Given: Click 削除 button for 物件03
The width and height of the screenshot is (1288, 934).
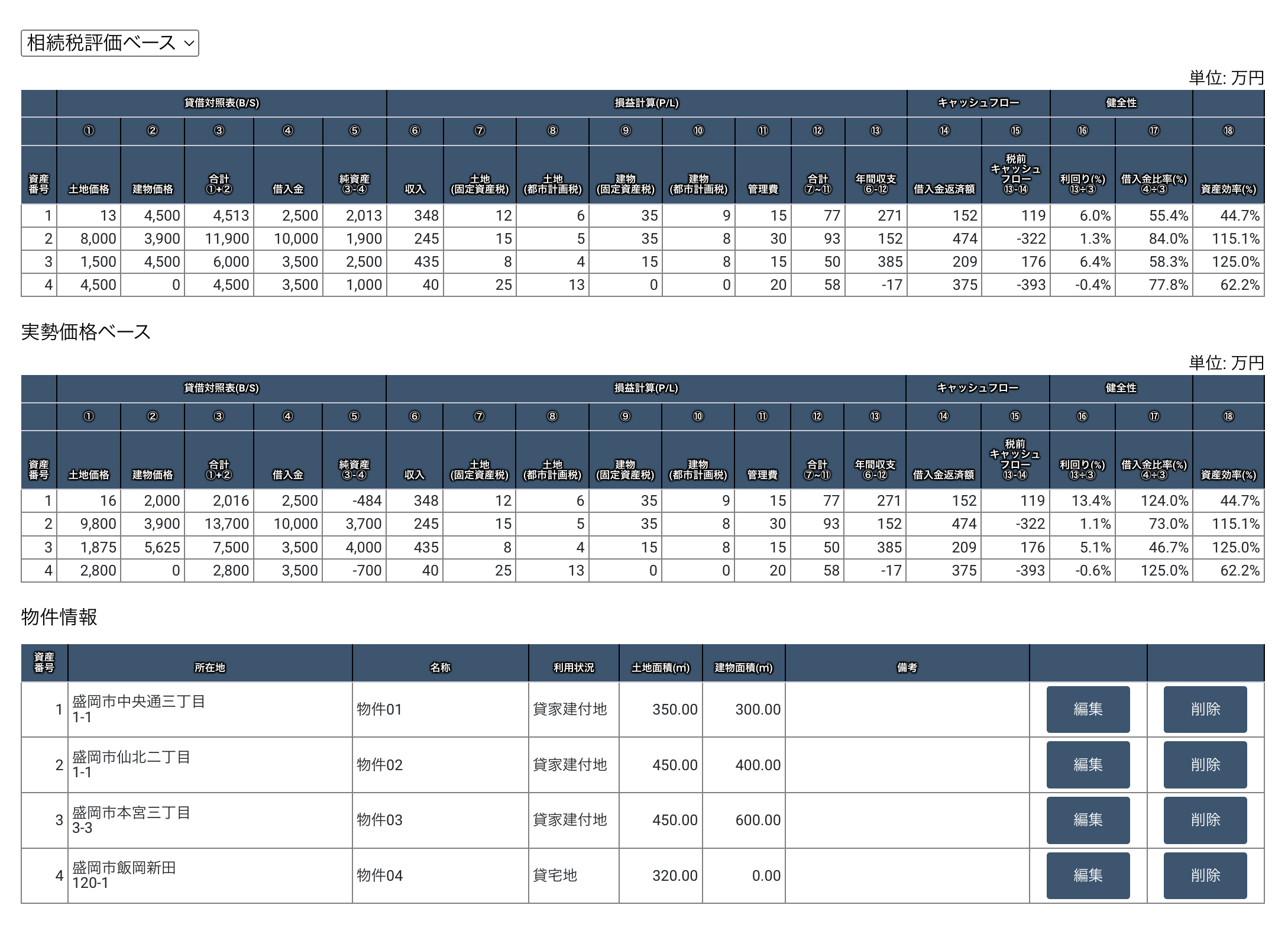Looking at the screenshot, I should tap(1205, 819).
